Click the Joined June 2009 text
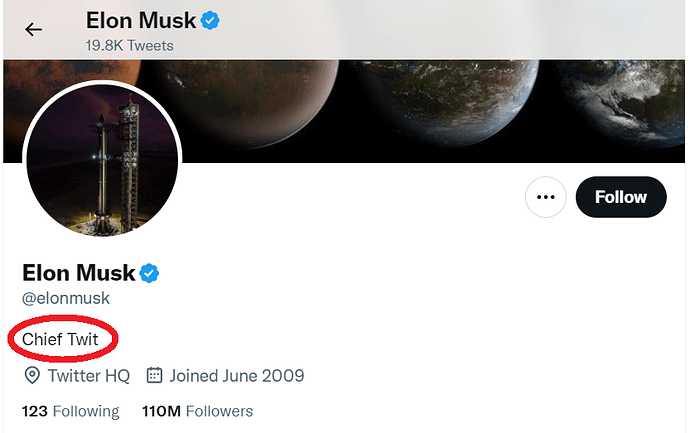Image resolution: width=690 pixels, height=433 pixels. (x=237, y=376)
